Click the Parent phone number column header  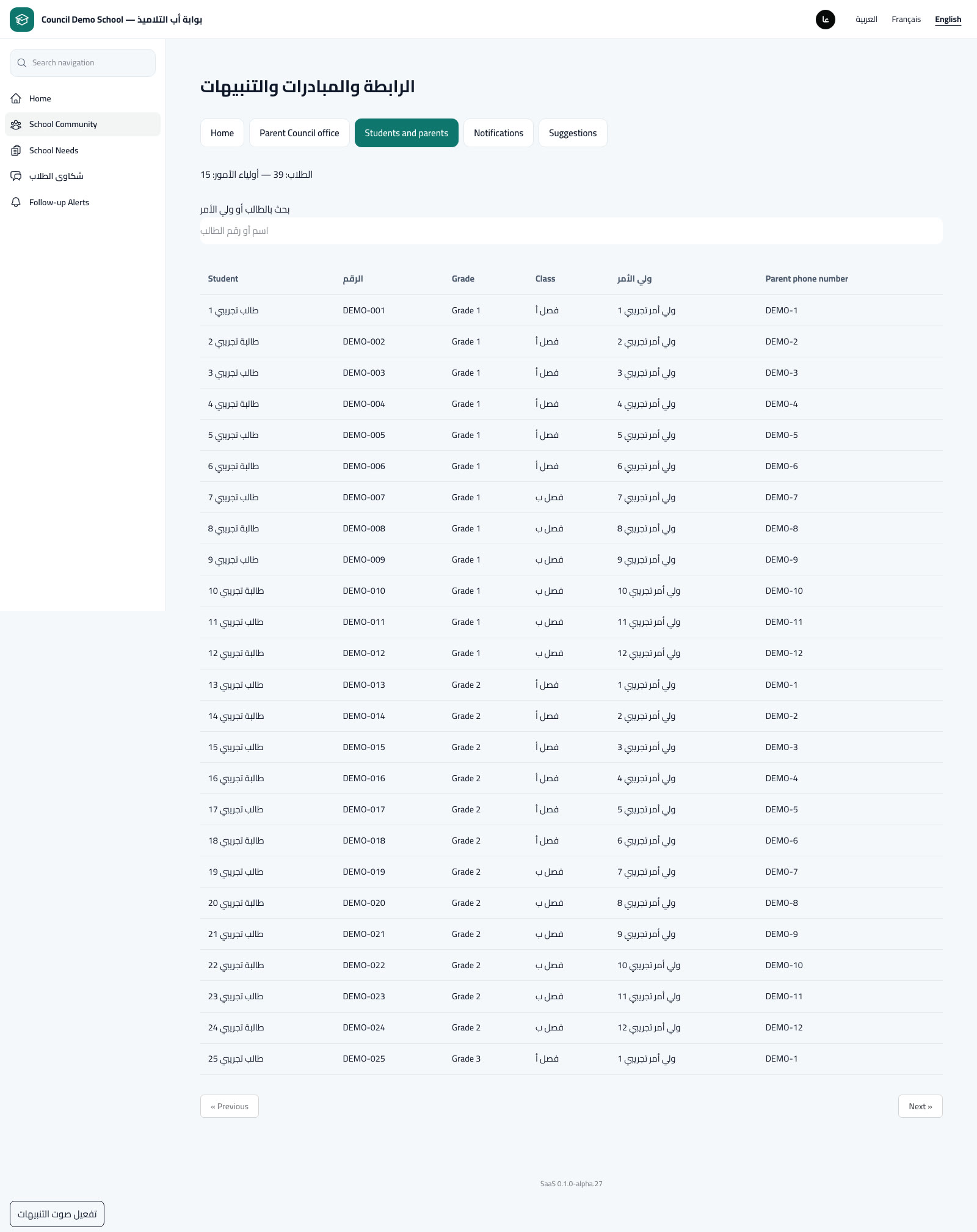tap(807, 279)
